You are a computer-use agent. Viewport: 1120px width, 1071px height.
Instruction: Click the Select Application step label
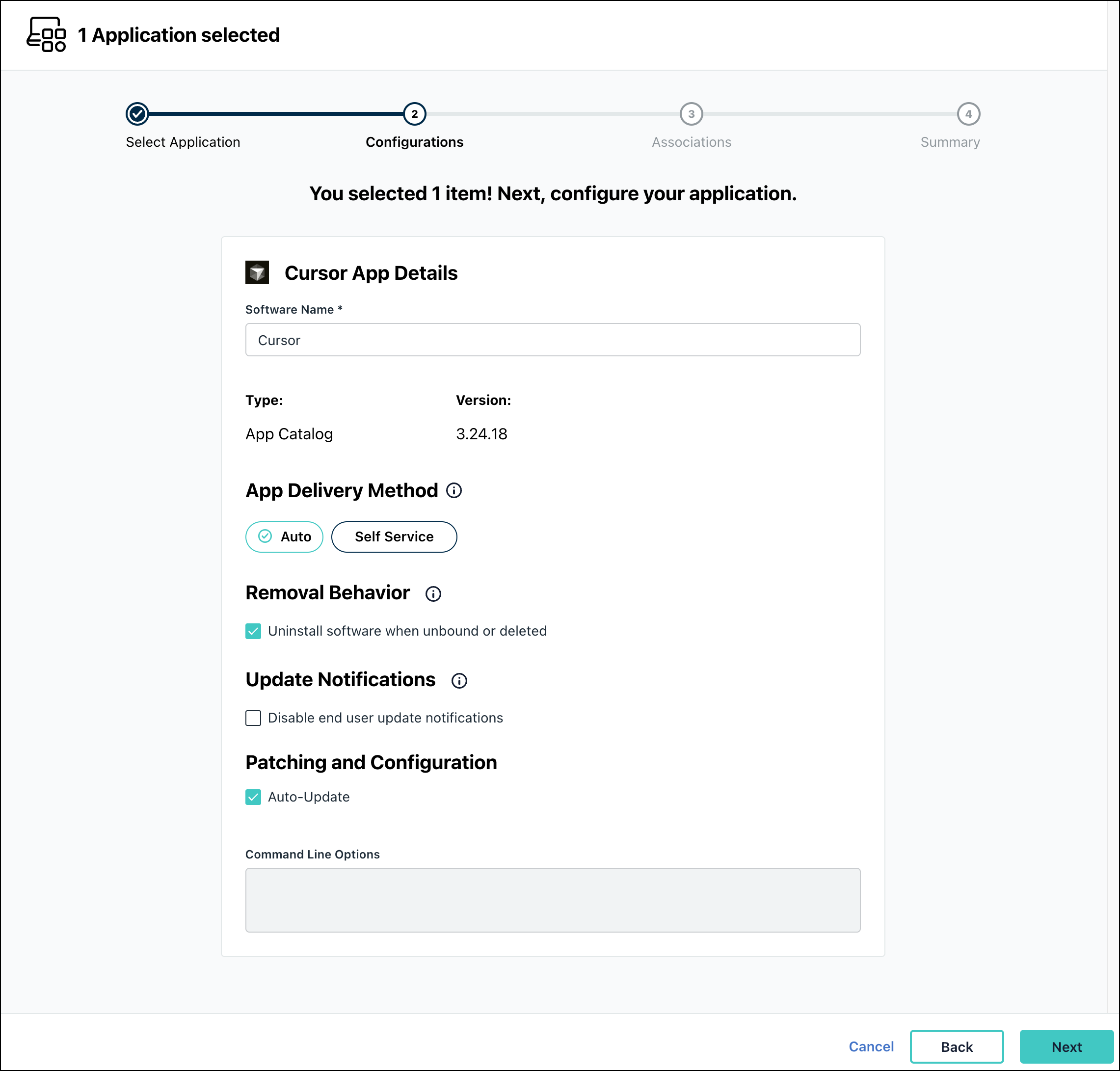[183, 142]
